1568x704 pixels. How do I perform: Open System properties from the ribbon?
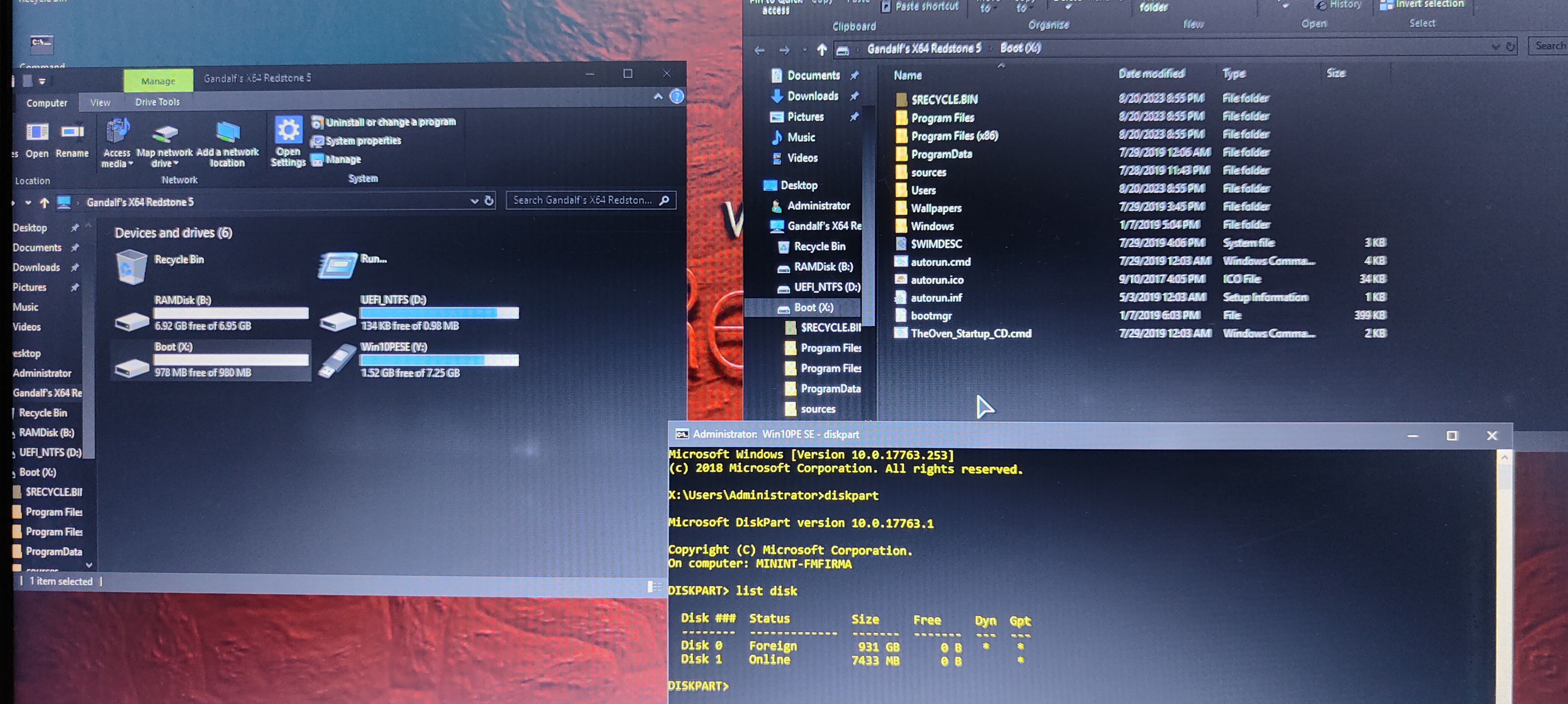coord(357,140)
